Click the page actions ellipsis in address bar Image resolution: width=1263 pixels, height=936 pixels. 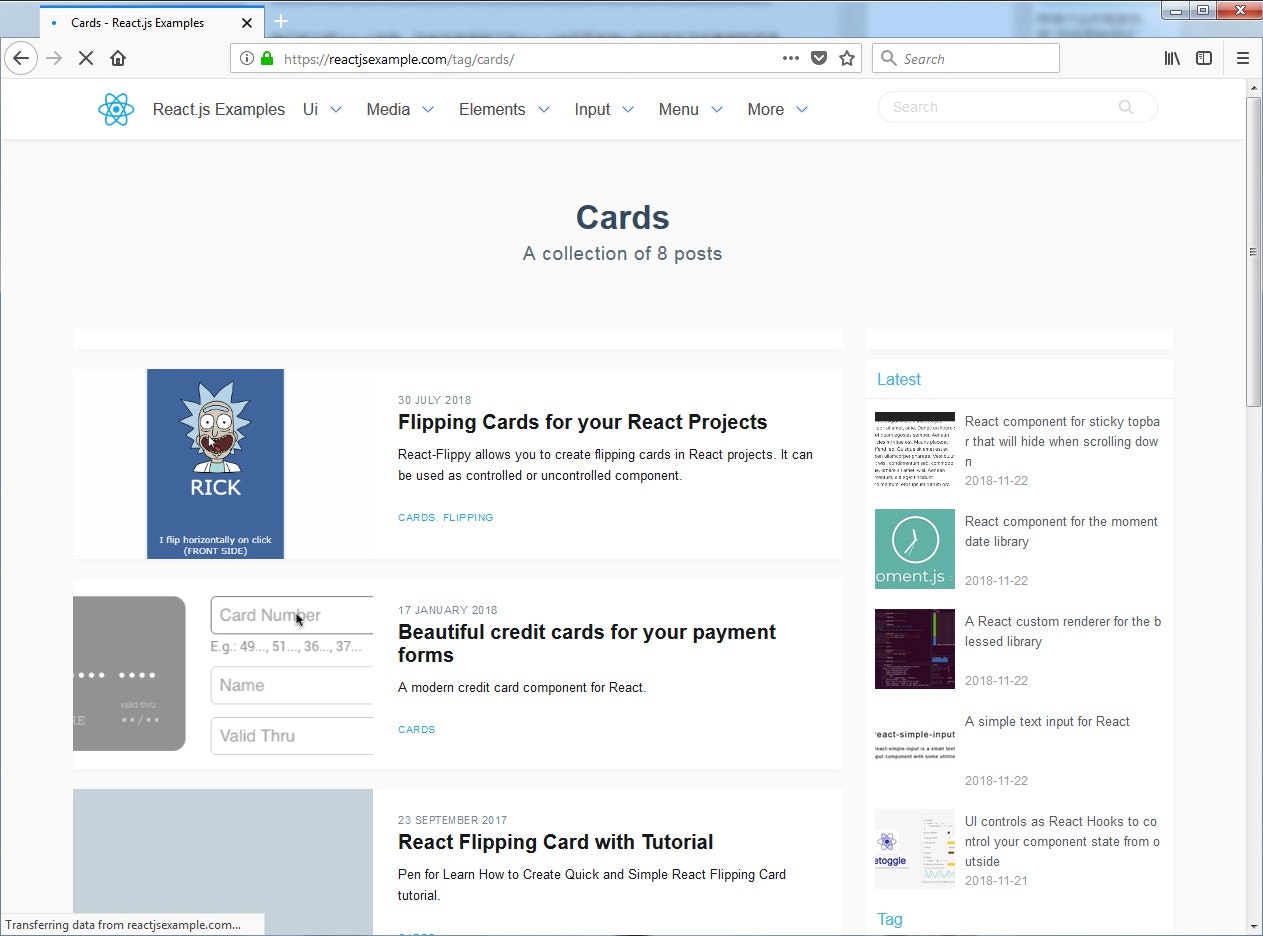click(790, 58)
